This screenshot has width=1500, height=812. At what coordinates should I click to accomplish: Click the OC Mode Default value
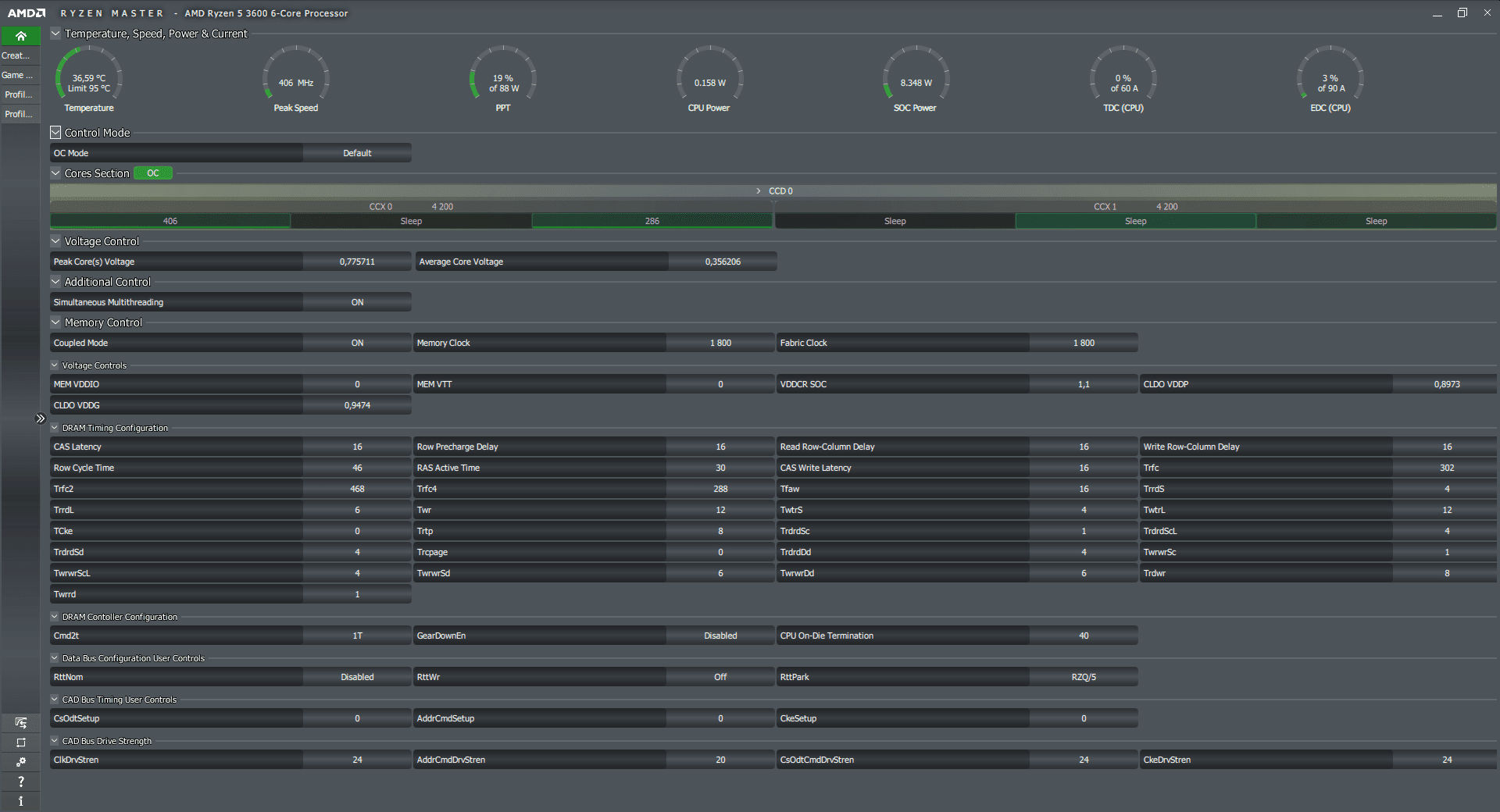(357, 153)
